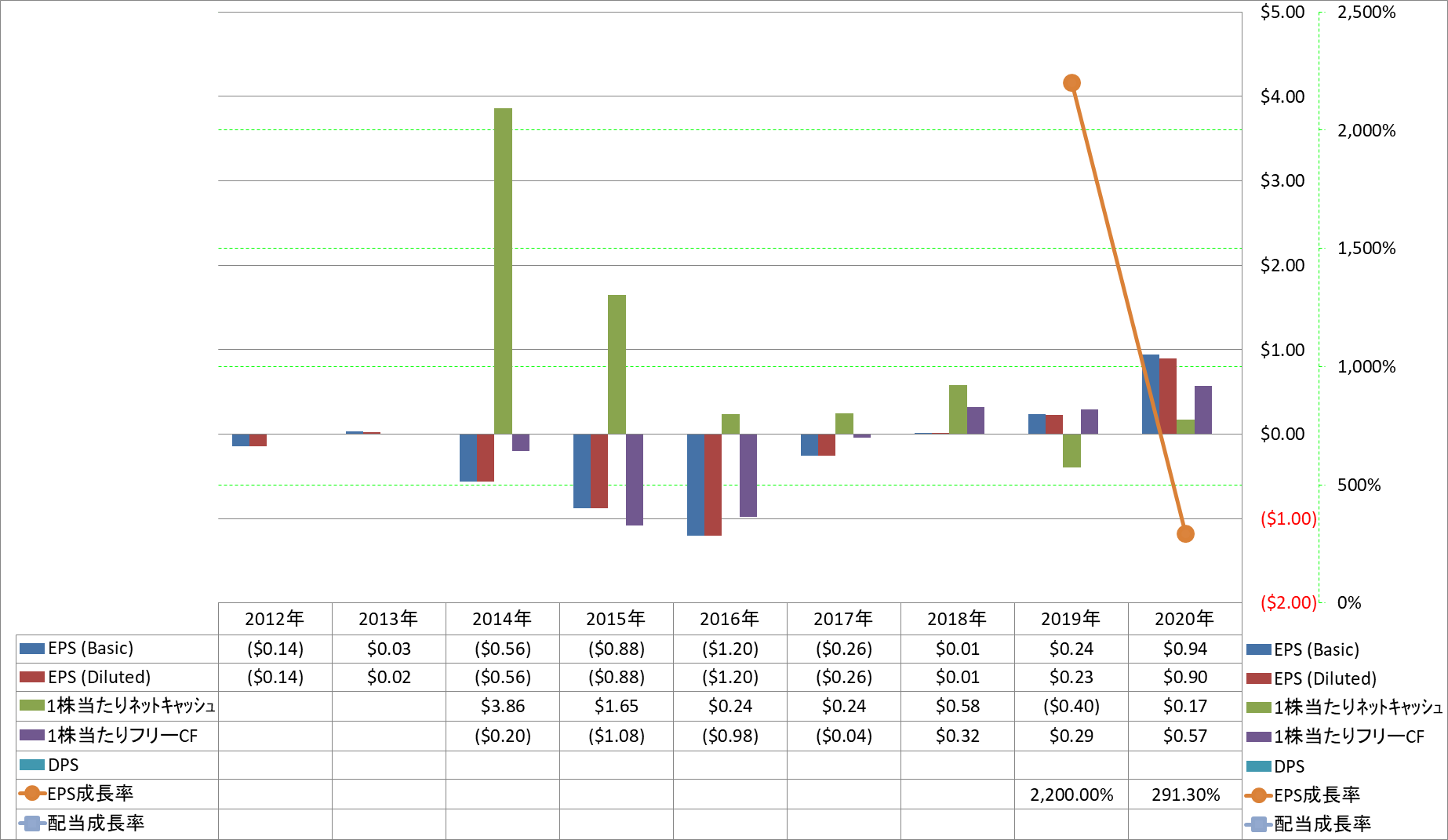
Task: Select the $0.90 EPS (Diluted) value for 2020年
Action: 1185,678
